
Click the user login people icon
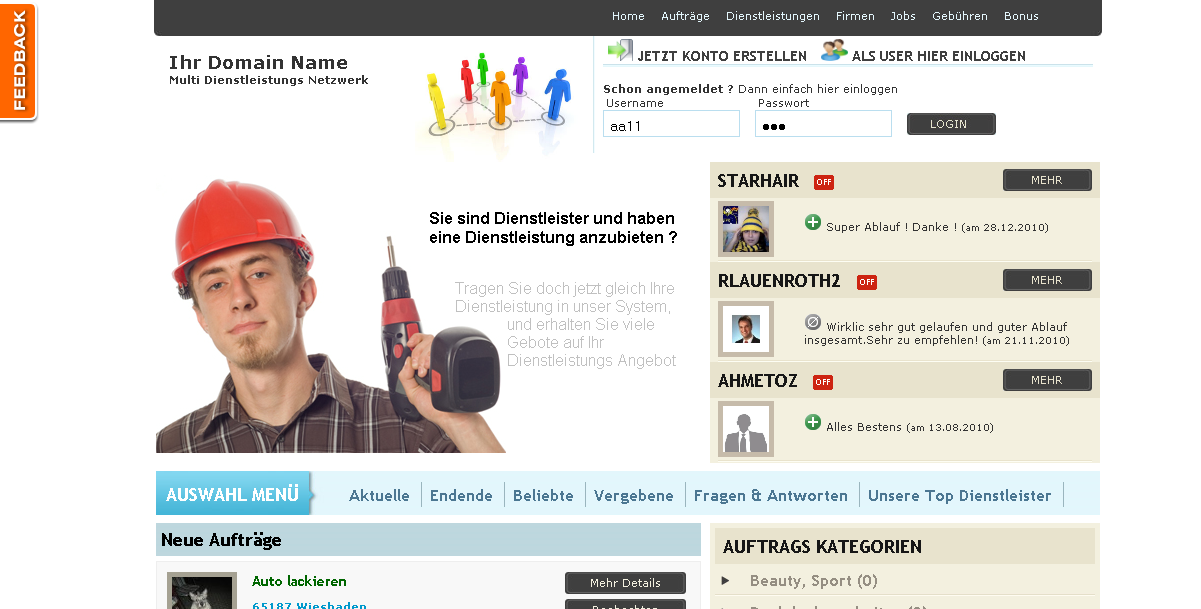[834, 51]
